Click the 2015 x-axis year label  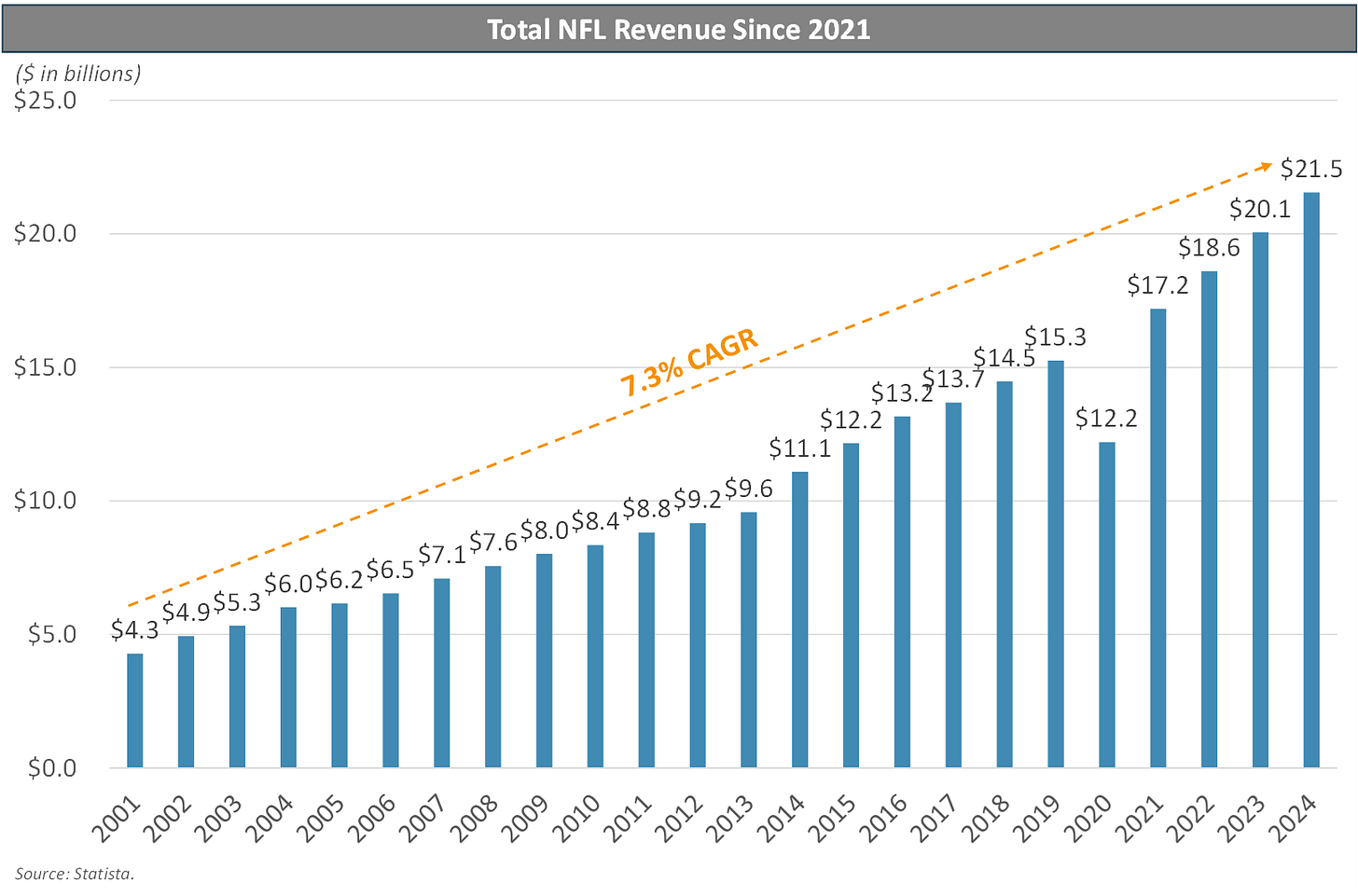click(833, 819)
